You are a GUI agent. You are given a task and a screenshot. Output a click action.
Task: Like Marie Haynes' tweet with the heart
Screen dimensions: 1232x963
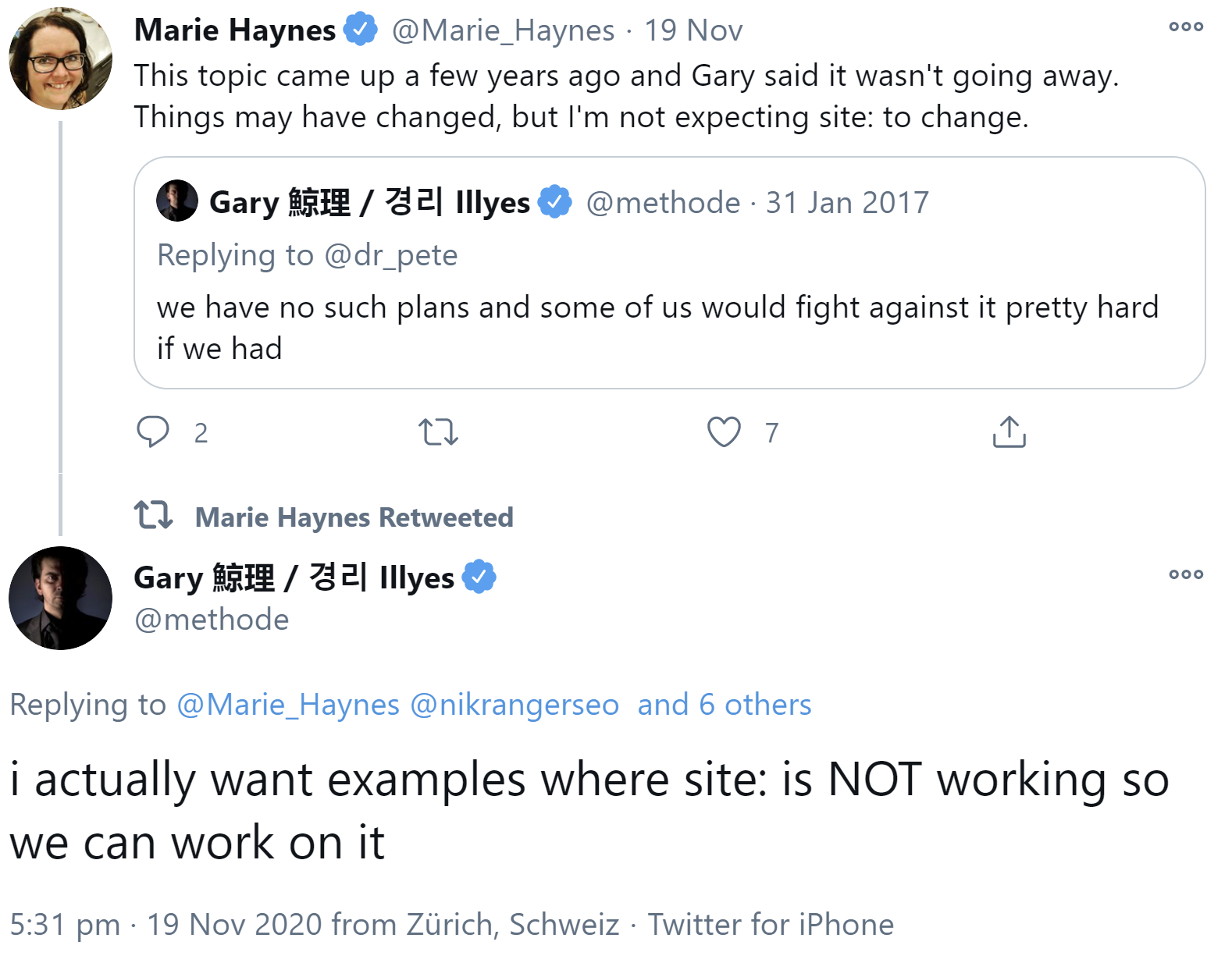pyautogui.click(x=724, y=432)
